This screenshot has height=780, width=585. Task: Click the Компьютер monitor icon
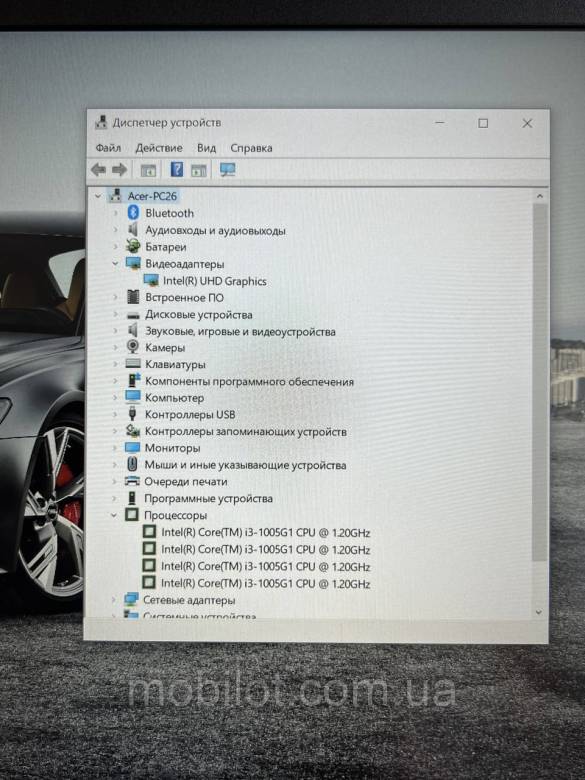(133, 397)
